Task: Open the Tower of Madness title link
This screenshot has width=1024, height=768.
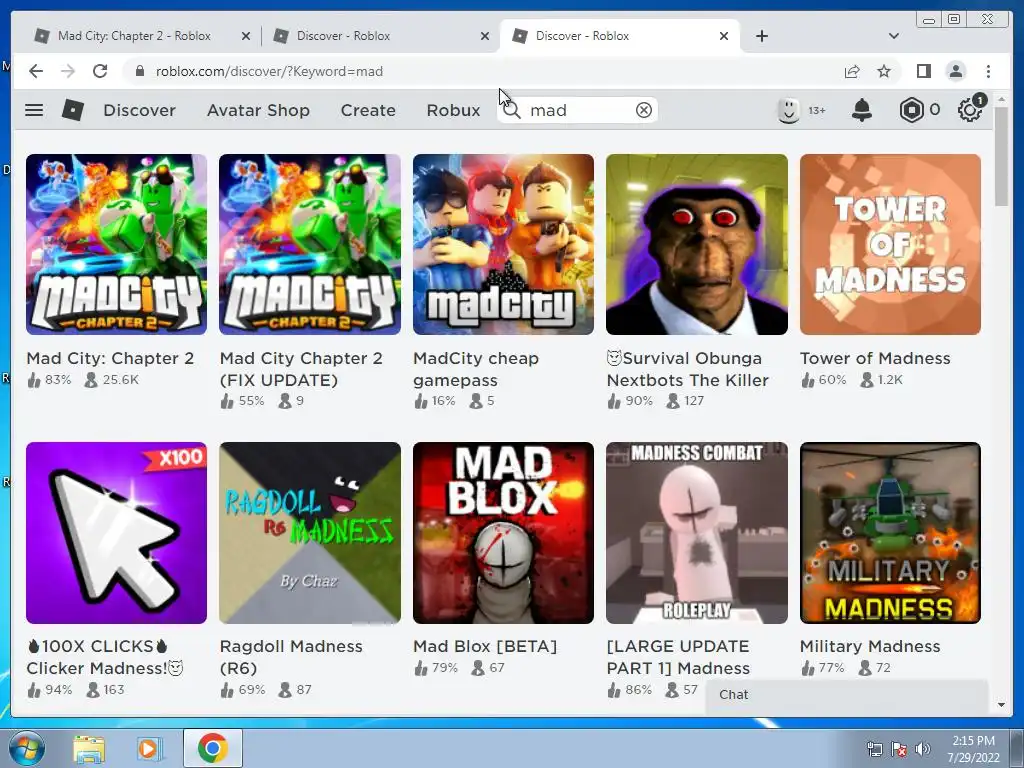Action: (x=875, y=359)
